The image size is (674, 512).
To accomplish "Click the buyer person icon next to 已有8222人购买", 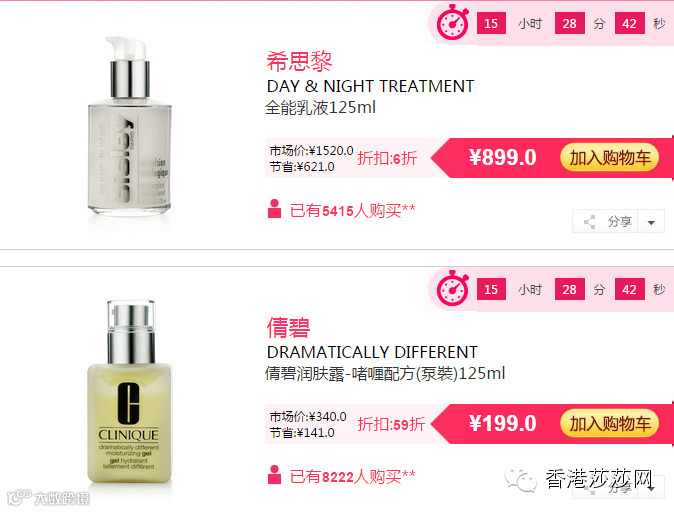I will 274,475.
